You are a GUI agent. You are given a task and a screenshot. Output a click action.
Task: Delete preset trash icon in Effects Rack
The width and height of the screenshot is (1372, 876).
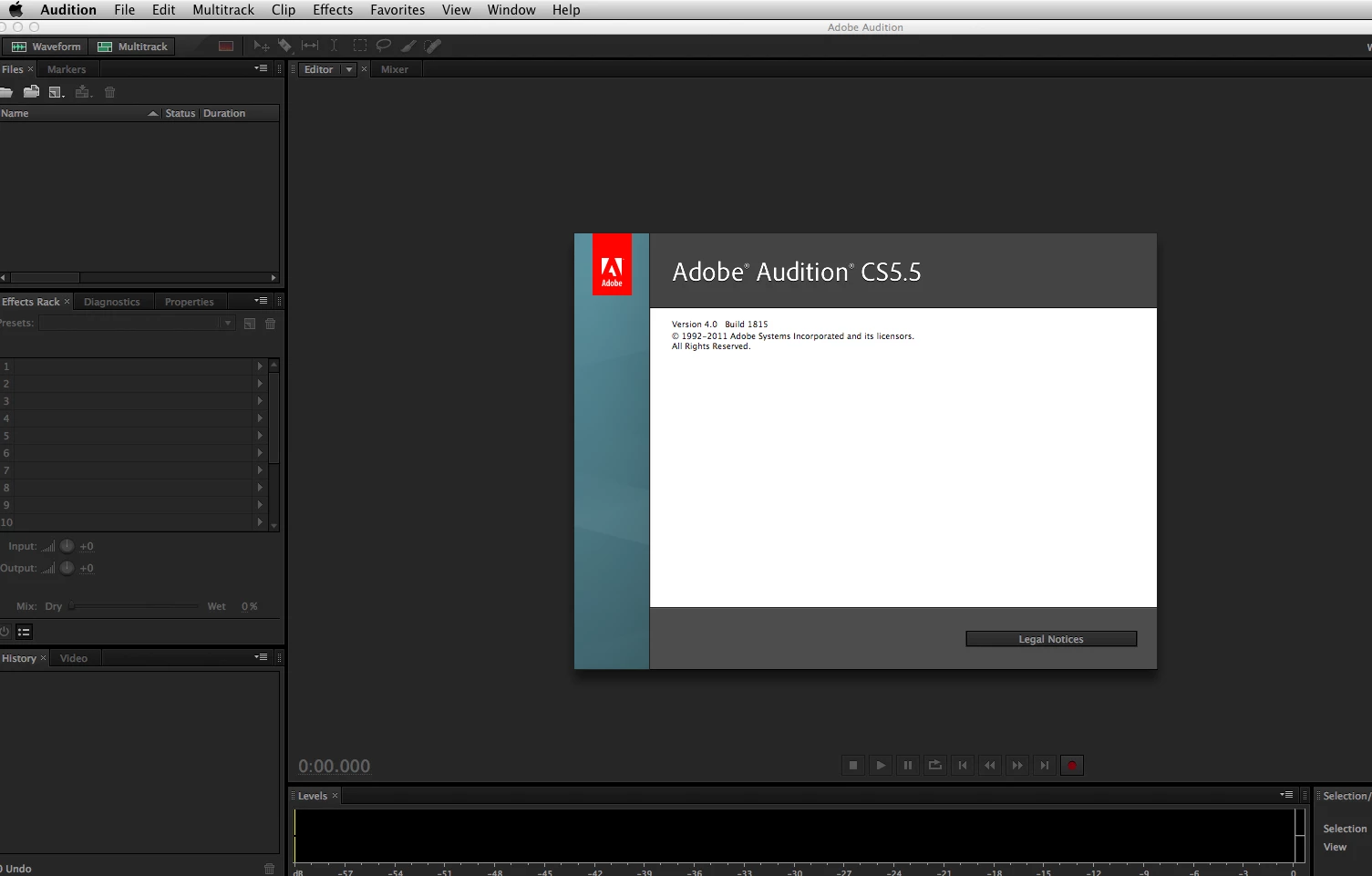271,324
